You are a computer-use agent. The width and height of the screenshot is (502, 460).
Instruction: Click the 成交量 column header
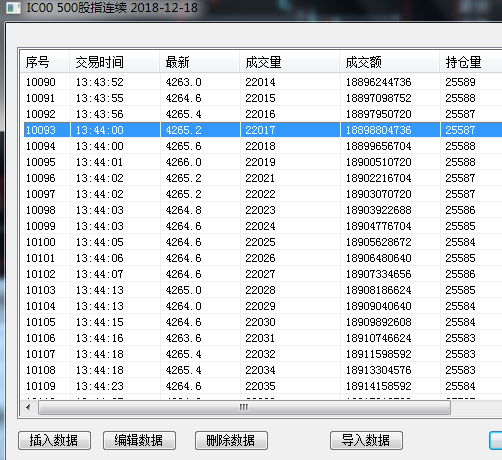click(x=290, y=62)
